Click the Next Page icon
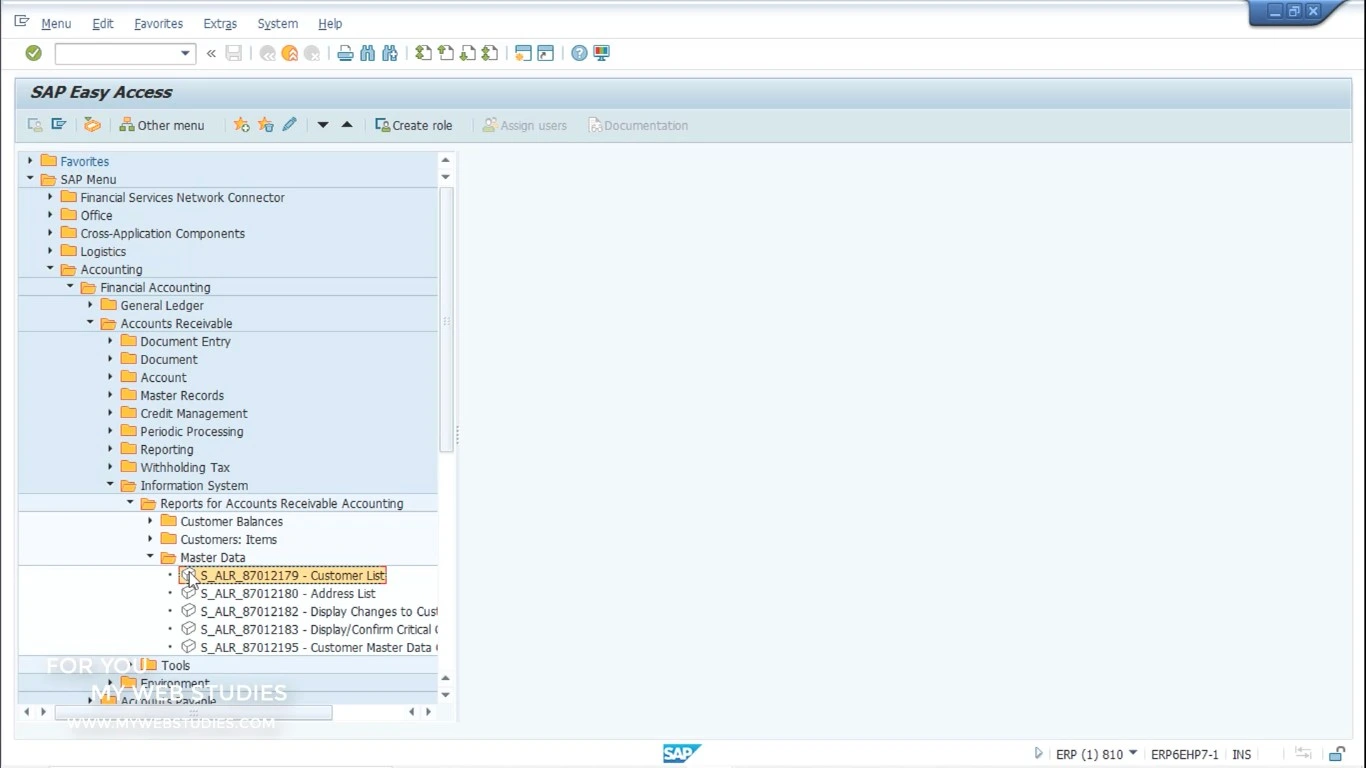The height and width of the screenshot is (768, 1366). coord(468,53)
